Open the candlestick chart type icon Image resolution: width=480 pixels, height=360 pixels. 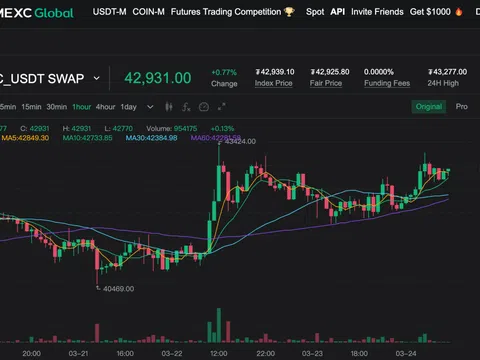[x=169, y=107]
